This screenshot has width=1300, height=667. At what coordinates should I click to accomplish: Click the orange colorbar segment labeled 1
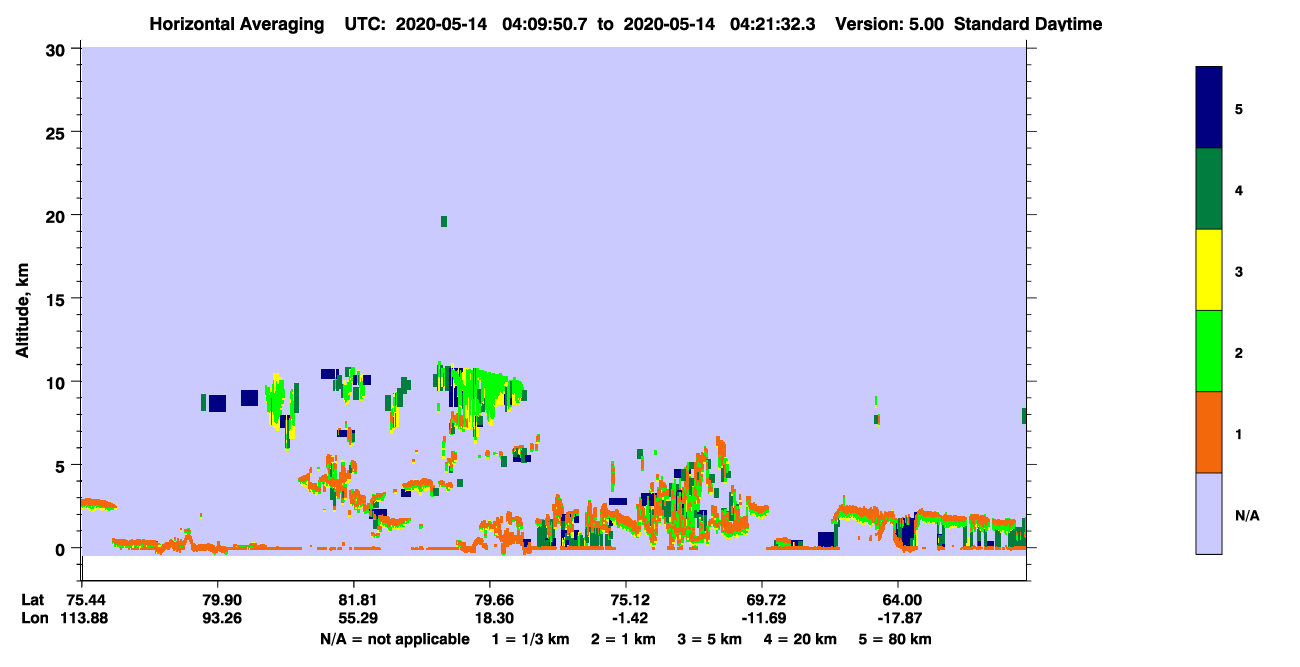(1209, 432)
